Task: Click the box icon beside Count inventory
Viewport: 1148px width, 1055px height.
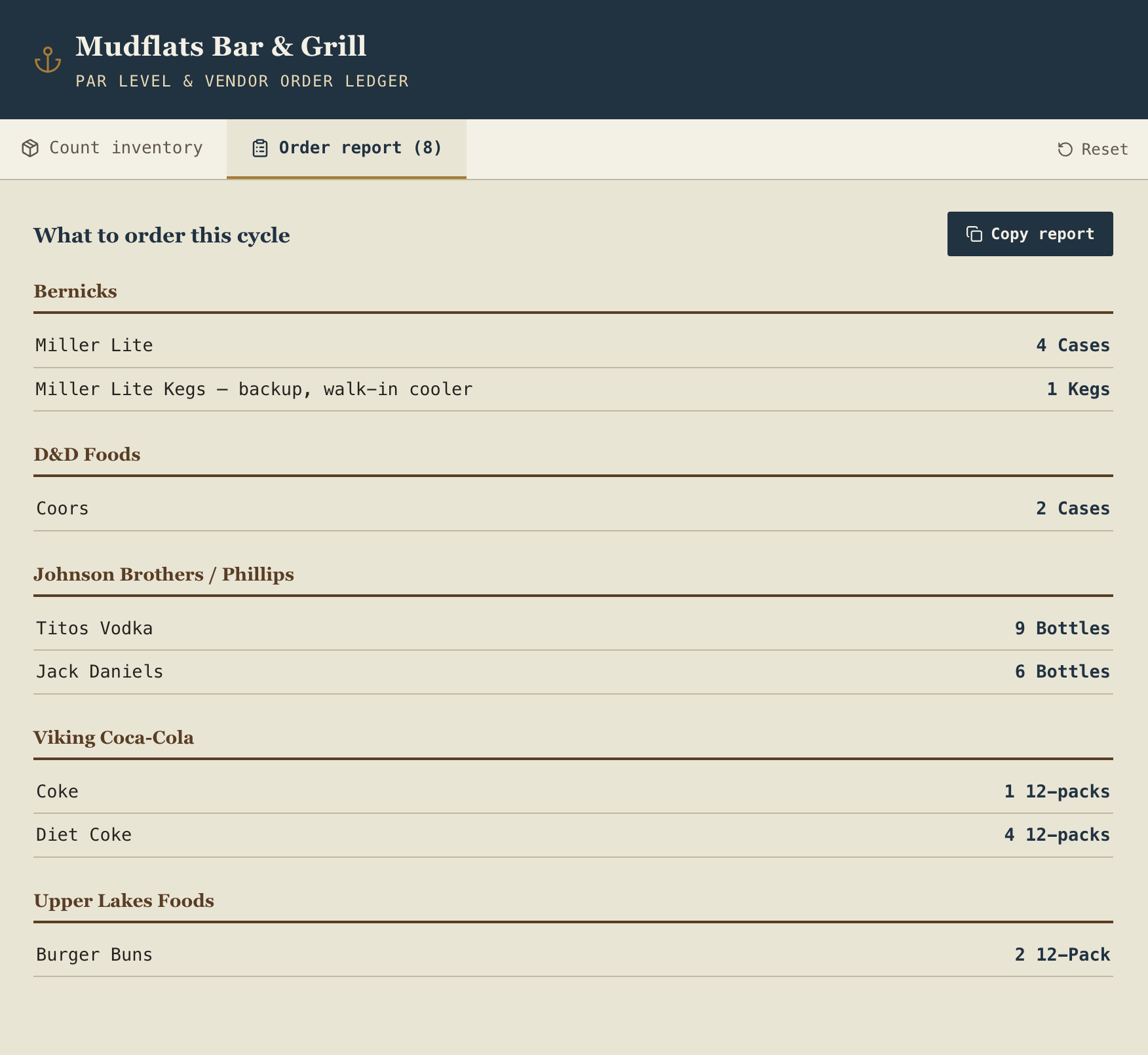Action: pyautogui.click(x=30, y=148)
